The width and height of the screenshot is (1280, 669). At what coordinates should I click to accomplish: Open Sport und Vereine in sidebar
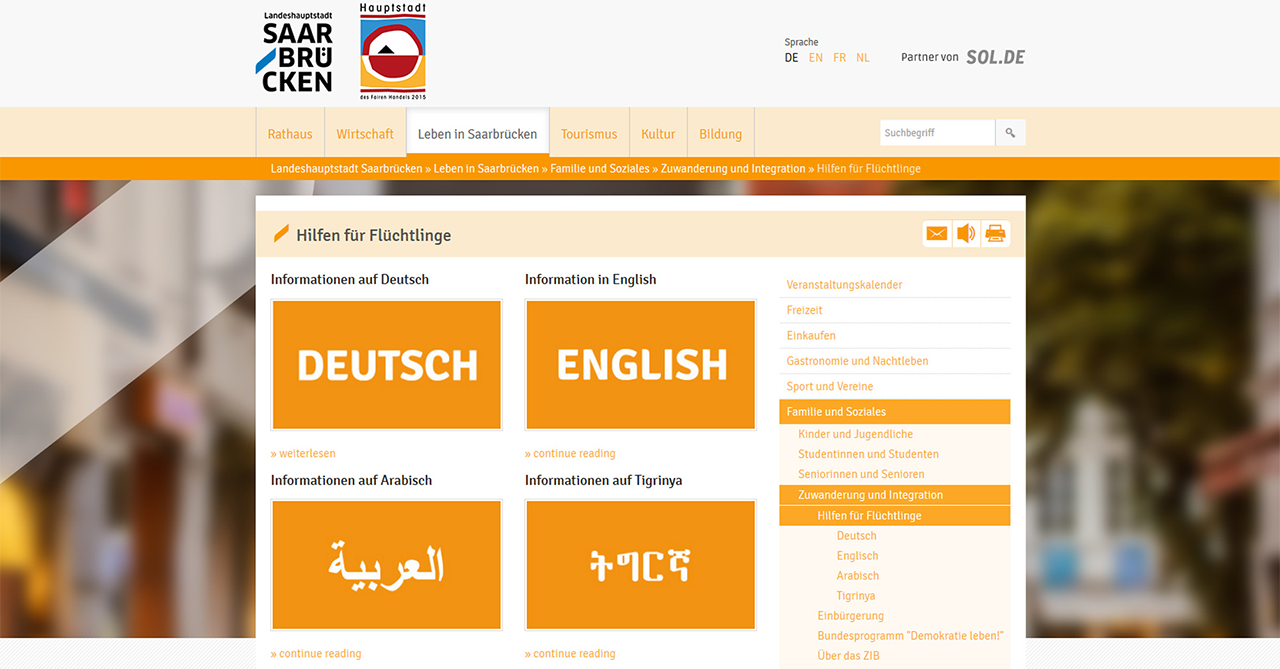point(895,386)
